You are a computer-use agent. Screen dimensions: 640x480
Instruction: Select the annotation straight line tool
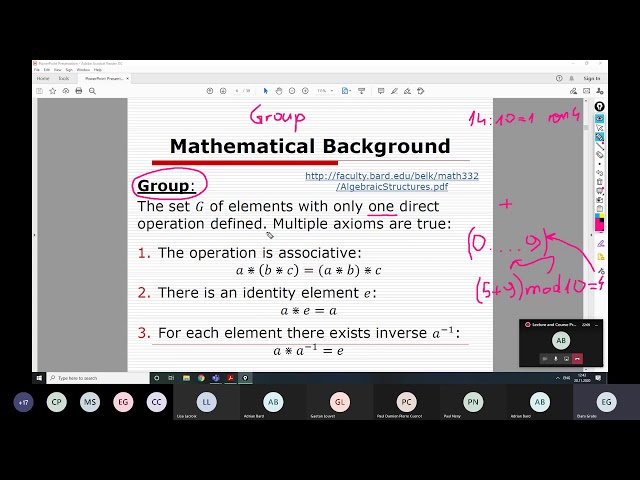[x=599, y=146]
